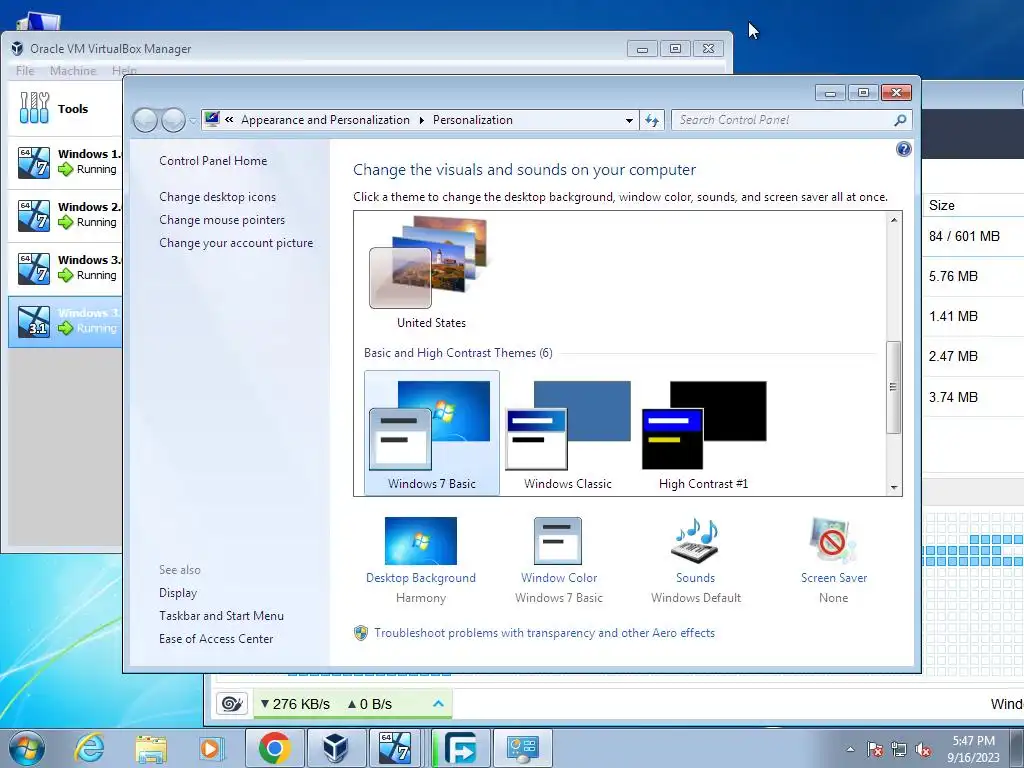Switch to Chrome on taskbar
The image size is (1024, 768).
(274, 748)
